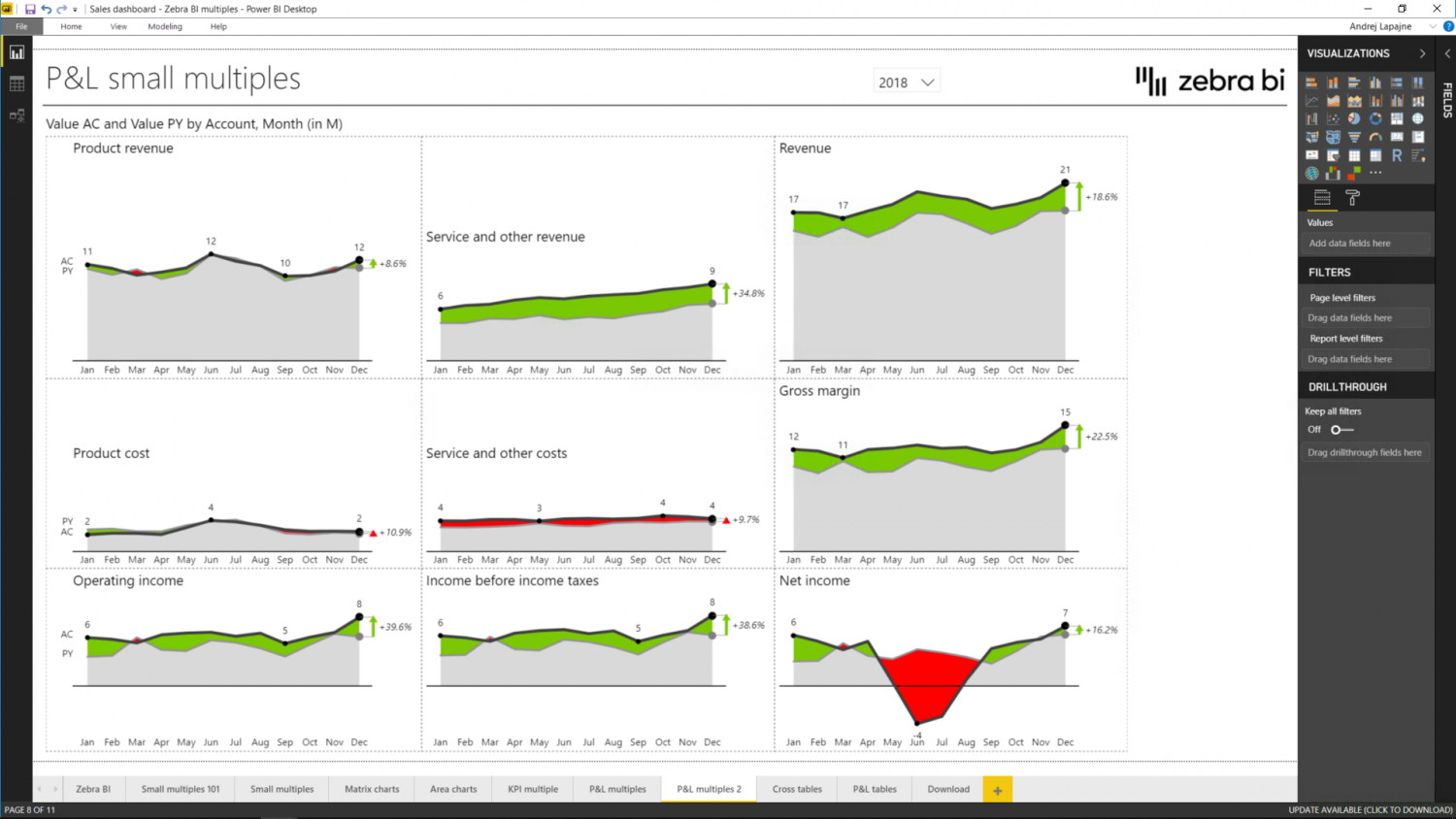Open the Format paint roller pane
This screenshot has height=819, width=1456.
pos(1352,197)
